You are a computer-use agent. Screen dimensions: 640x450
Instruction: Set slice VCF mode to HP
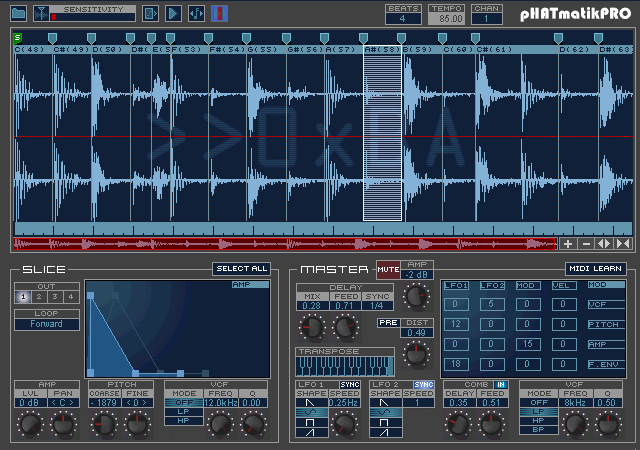(184, 421)
